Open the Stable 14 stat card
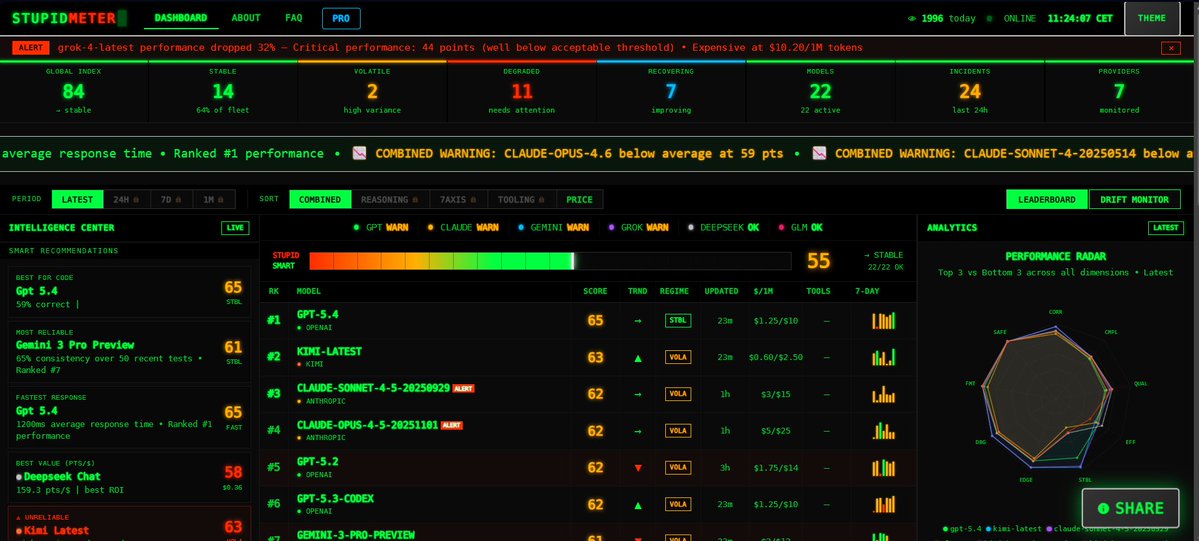Viewport: 1199px width, 541px height. (x=223, y=92)
